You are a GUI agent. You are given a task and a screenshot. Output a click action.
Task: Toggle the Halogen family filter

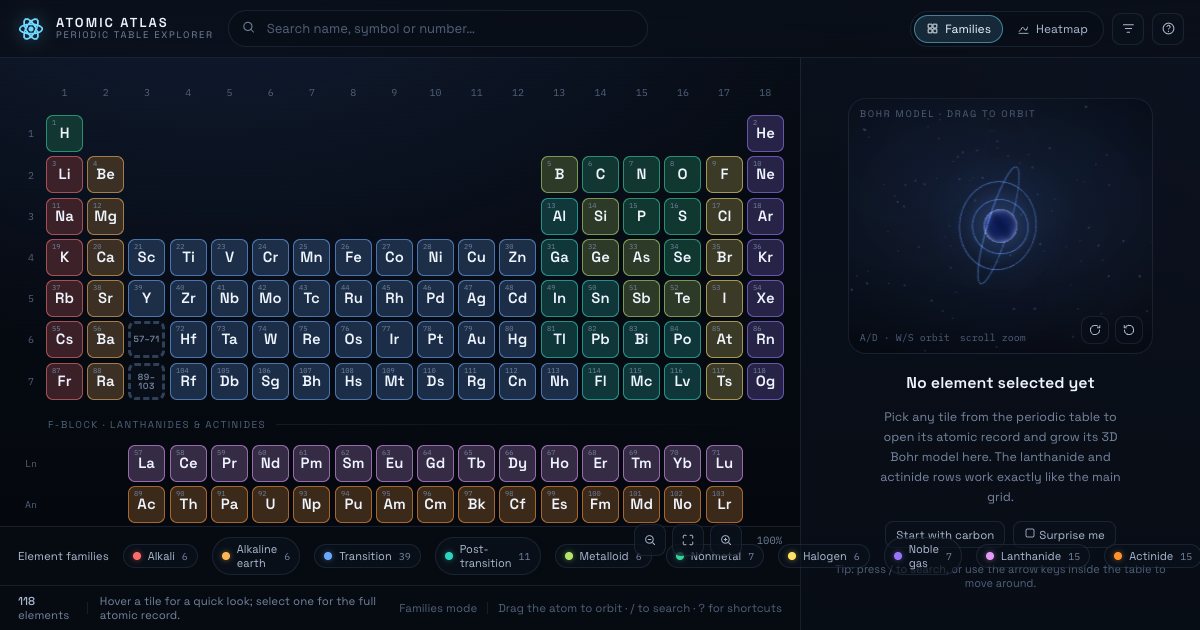point(824,556)
